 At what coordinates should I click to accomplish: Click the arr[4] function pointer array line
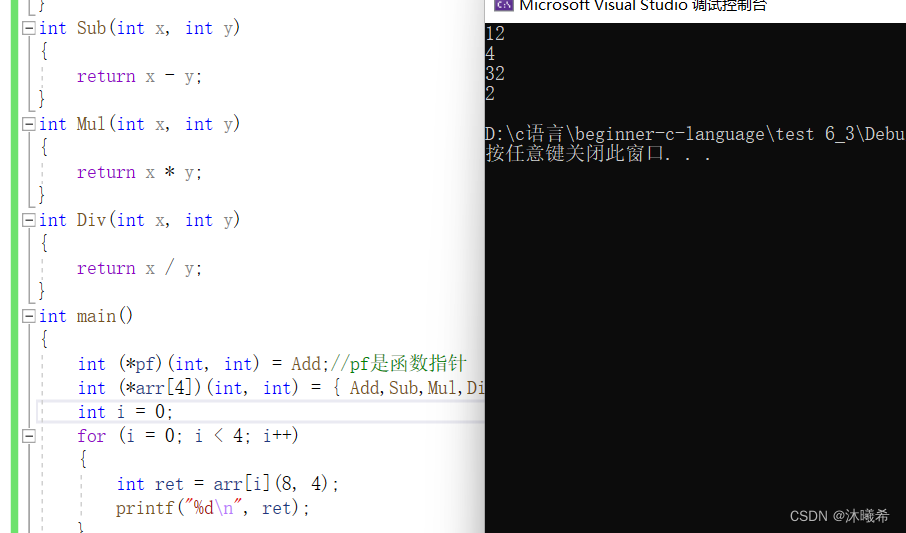(281, 387)
